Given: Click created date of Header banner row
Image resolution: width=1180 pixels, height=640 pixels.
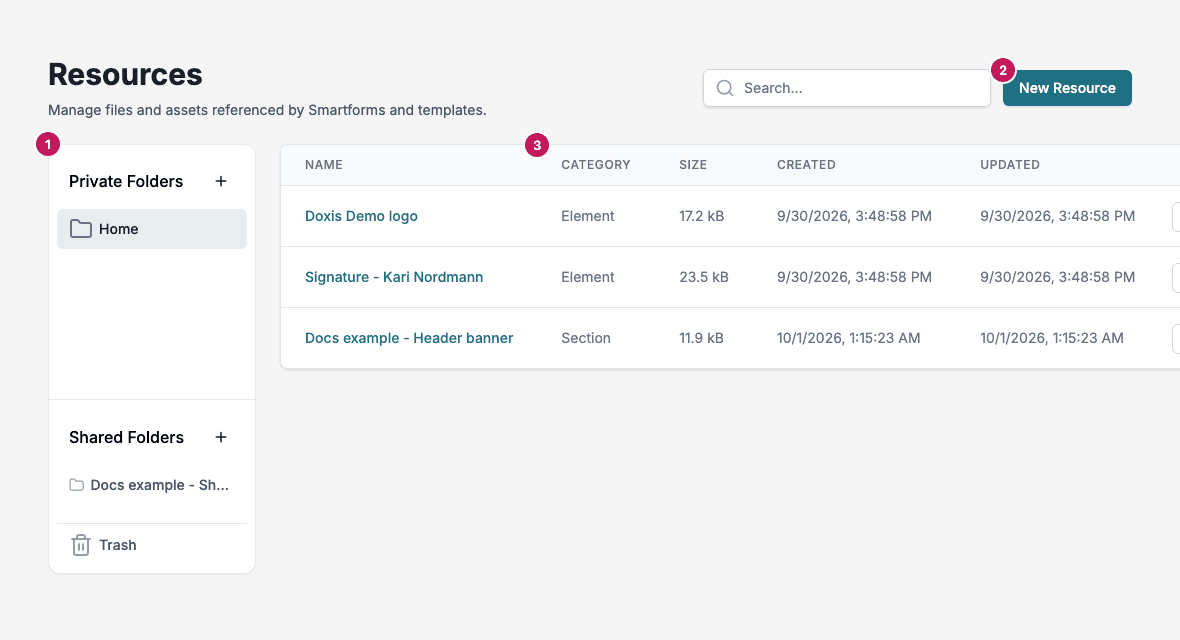Looking at the screenshot, I should (x=848, y=338).
